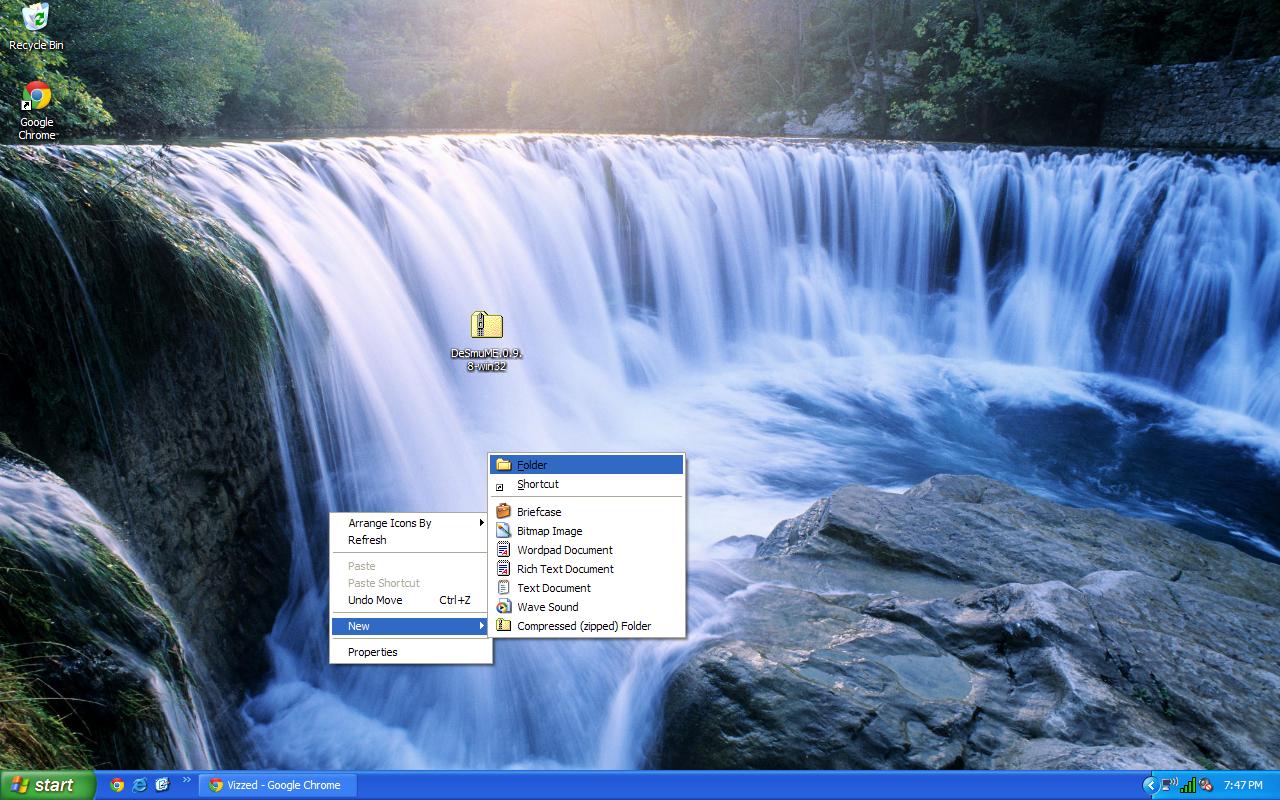Image resolution: width=1280 pixels, height=800 pixels.
Task: Expand the Quick Launch overflow chevron
Action: coord(186,780)
